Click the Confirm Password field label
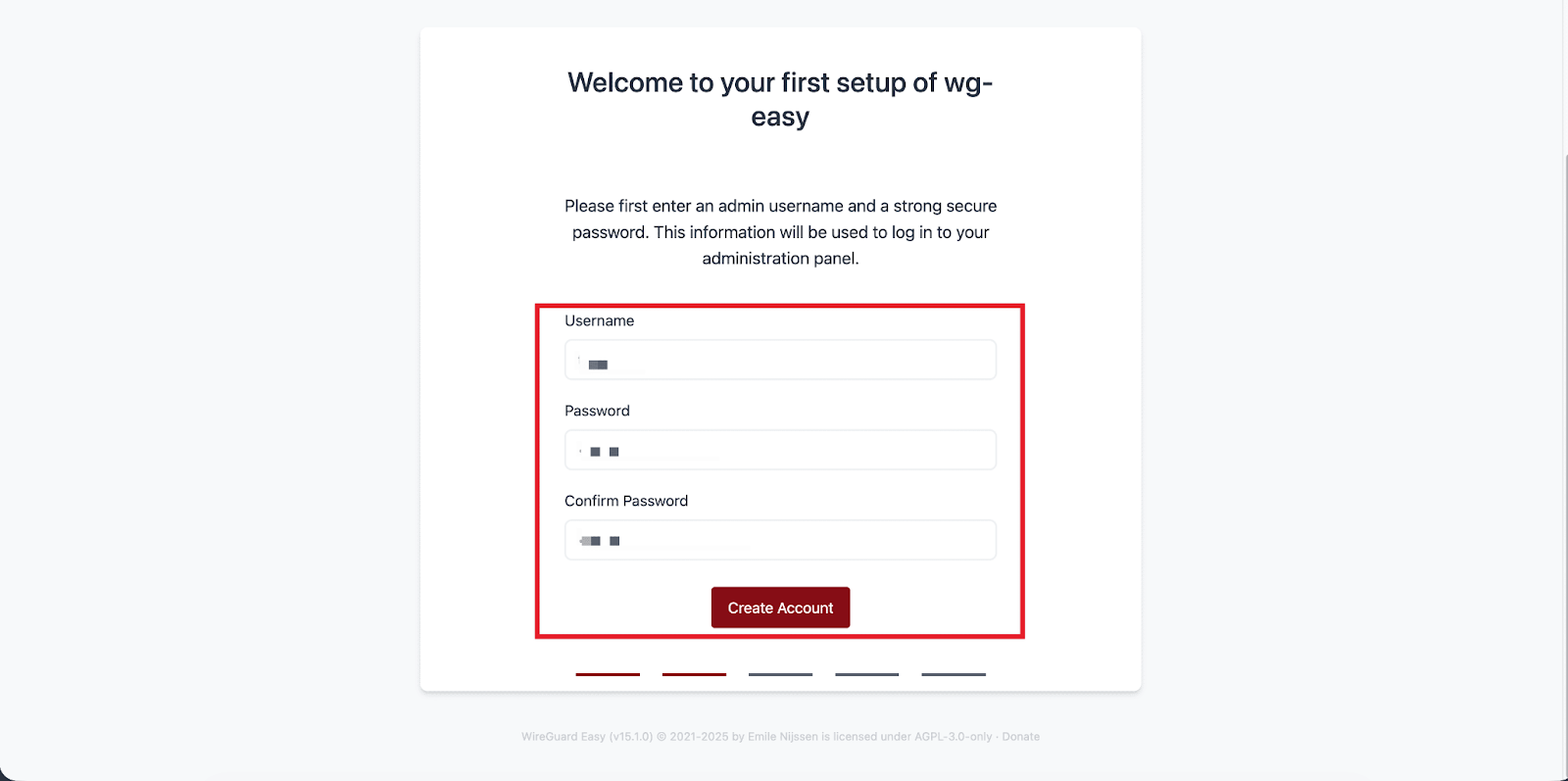This screenshot has height=781, width=1568. 626,501
